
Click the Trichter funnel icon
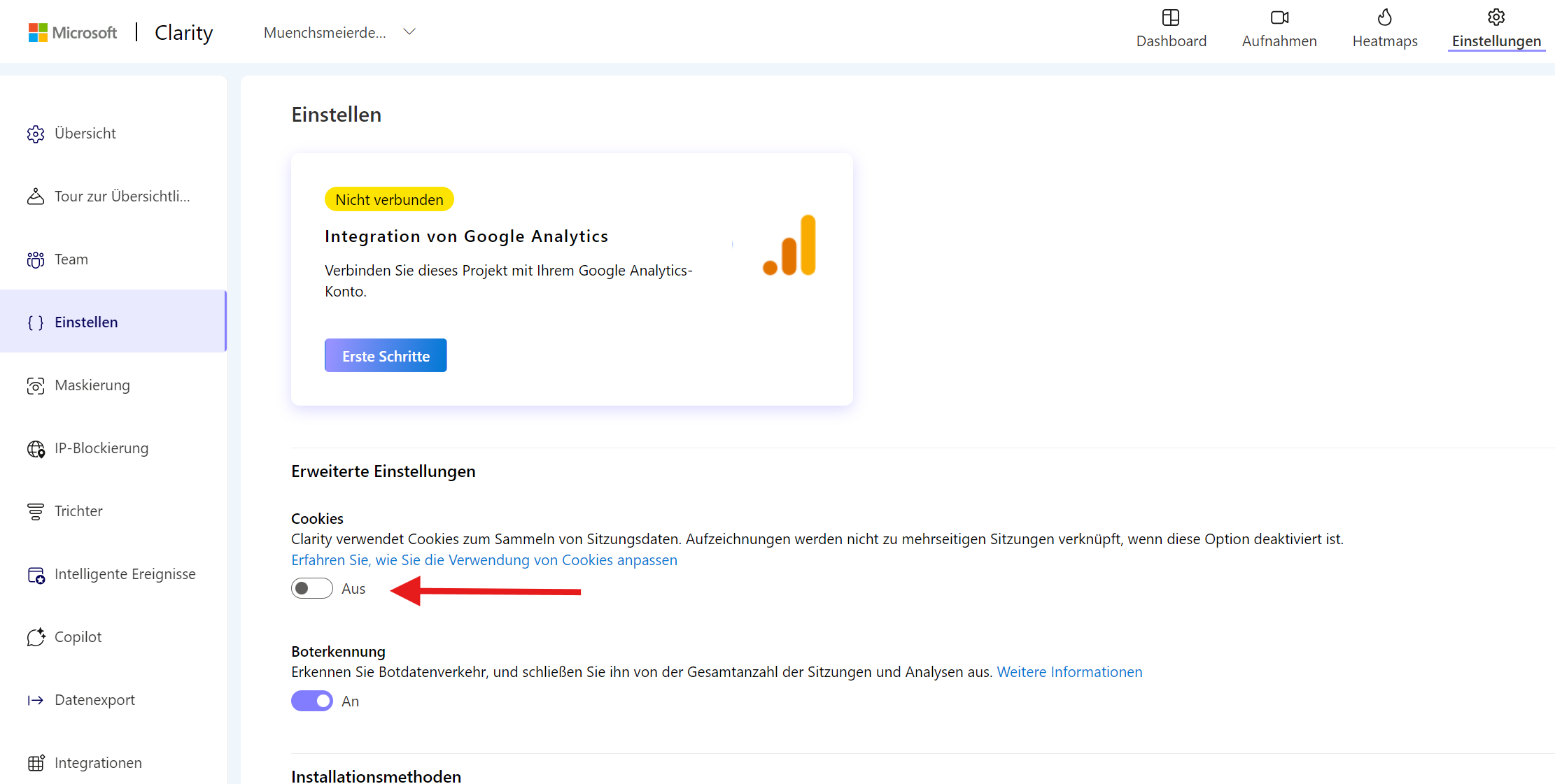coord(36,511)
